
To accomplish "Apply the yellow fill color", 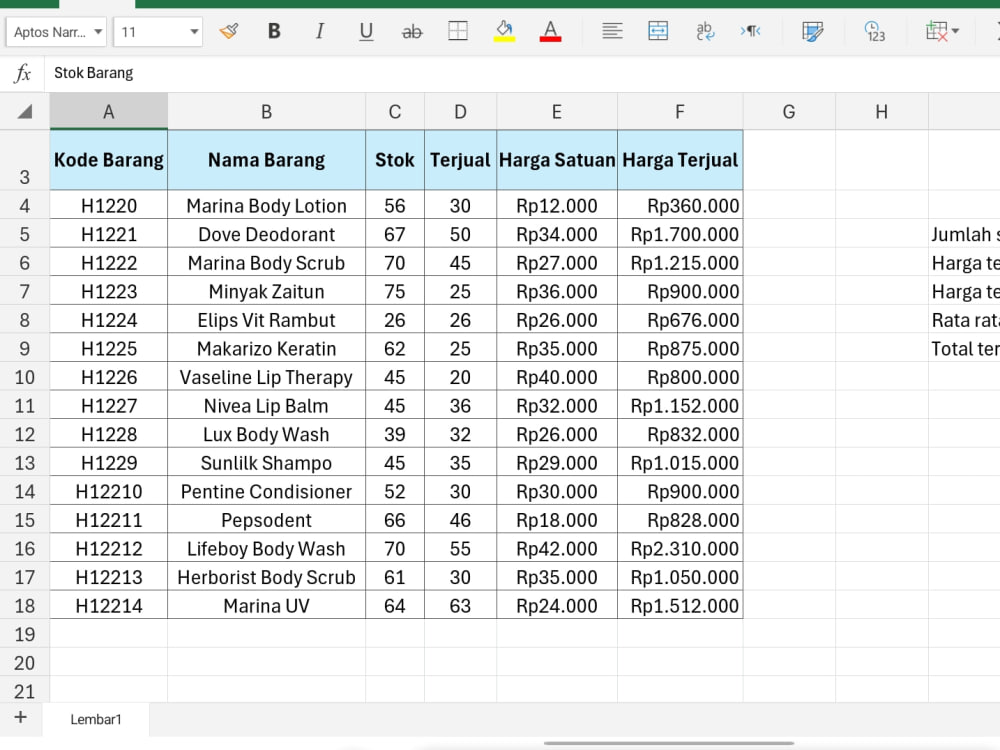I will [x=504, y=31].
